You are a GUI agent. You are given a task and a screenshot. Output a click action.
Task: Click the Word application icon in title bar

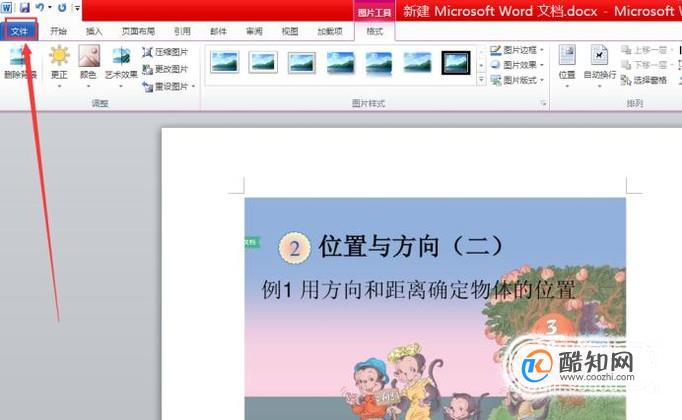pos(7,7)
